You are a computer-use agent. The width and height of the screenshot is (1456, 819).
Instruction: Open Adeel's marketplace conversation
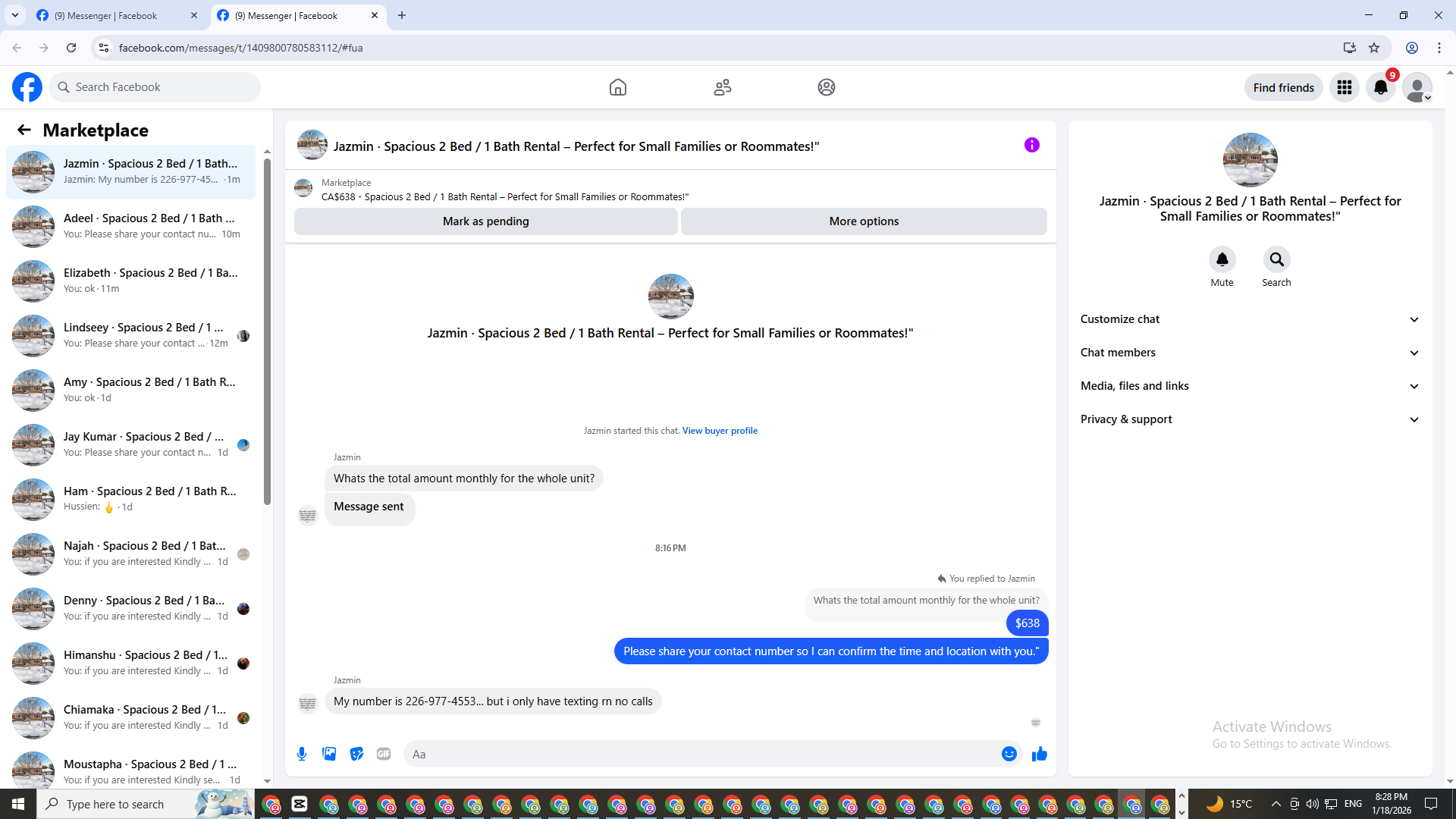tap(133, 226)
